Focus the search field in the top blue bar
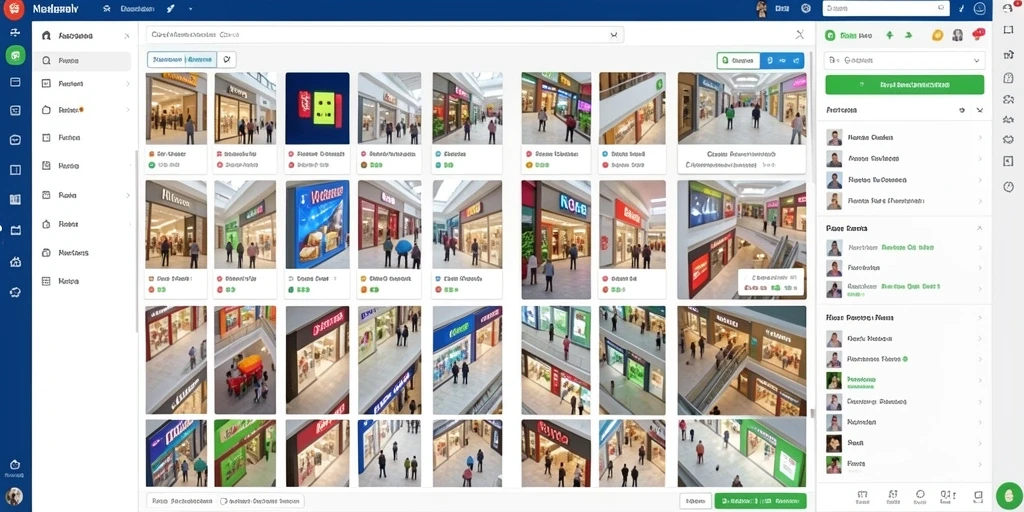The width and height of the screenshot is (1024, 512). (886, 8)
